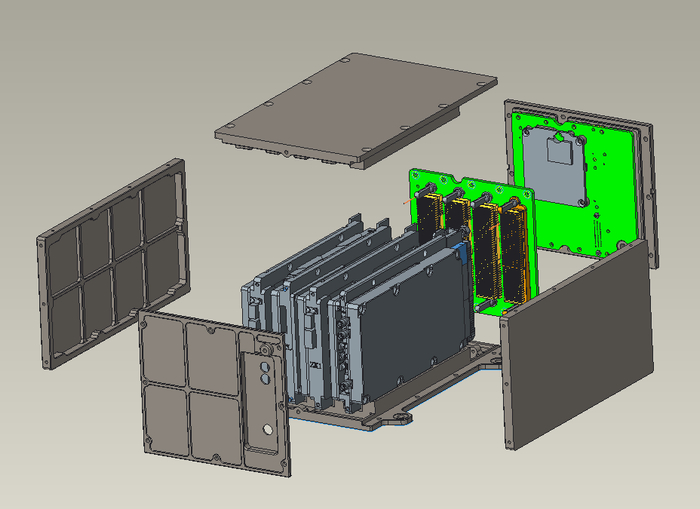Select the leftmost black backplane connector
The width and height of the screenshot is (700, 509).
[429, 214]
